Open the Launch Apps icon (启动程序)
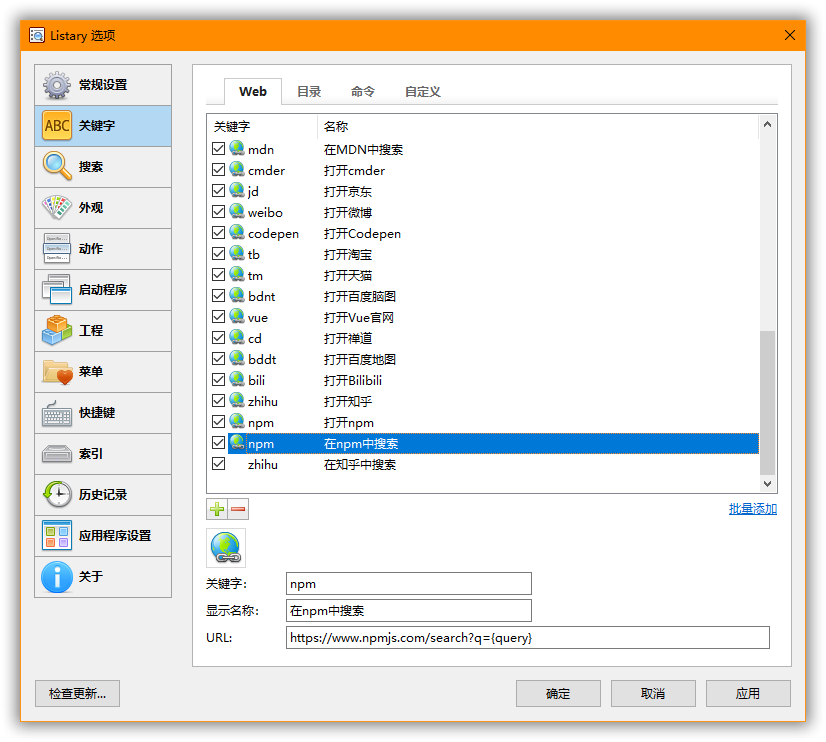The height and width of the screenshot is (742, 826). point(57,290)
